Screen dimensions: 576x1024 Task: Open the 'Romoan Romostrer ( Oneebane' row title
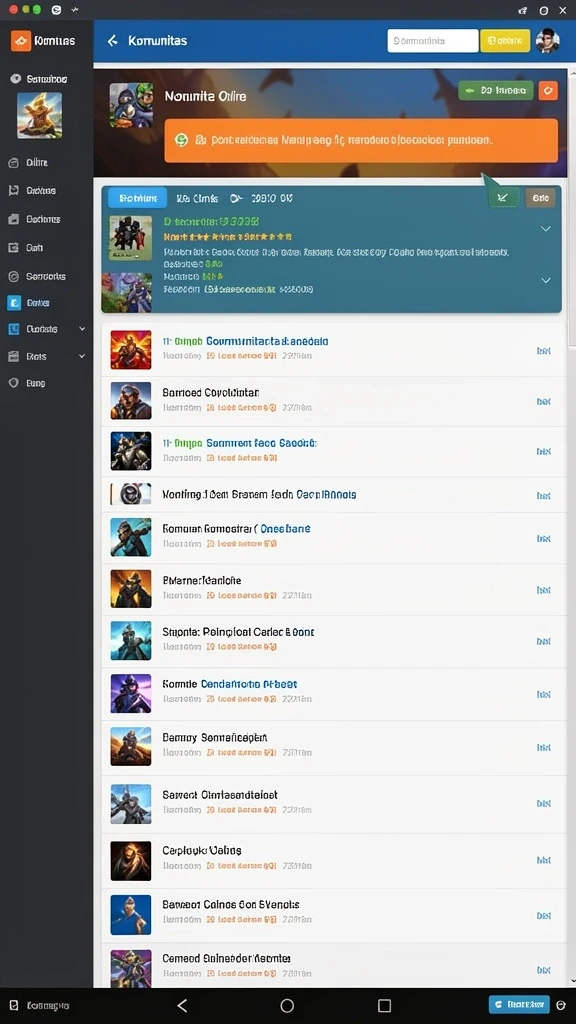tap(236, 528)
